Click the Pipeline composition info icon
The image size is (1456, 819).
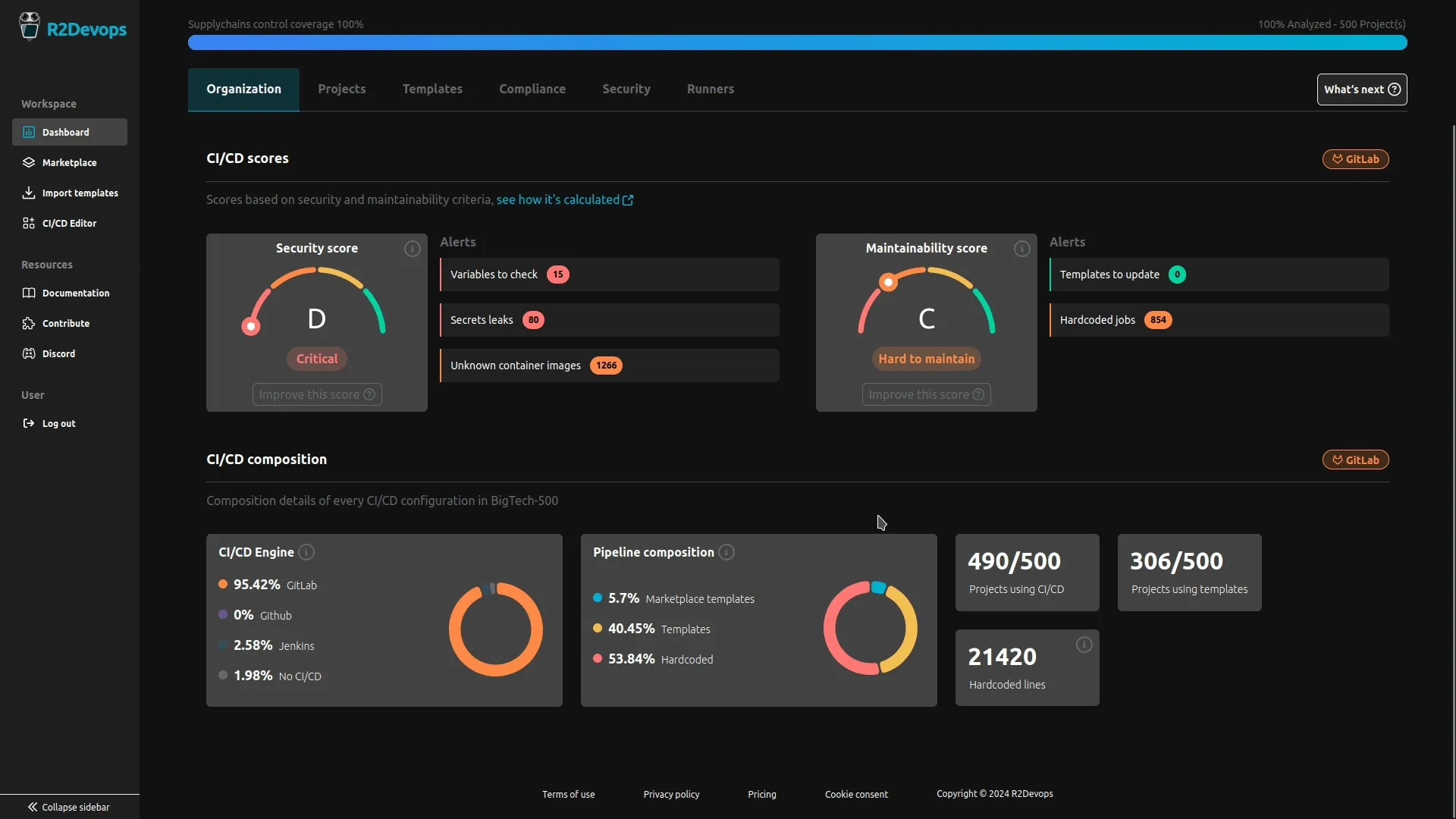pos(726,552)
